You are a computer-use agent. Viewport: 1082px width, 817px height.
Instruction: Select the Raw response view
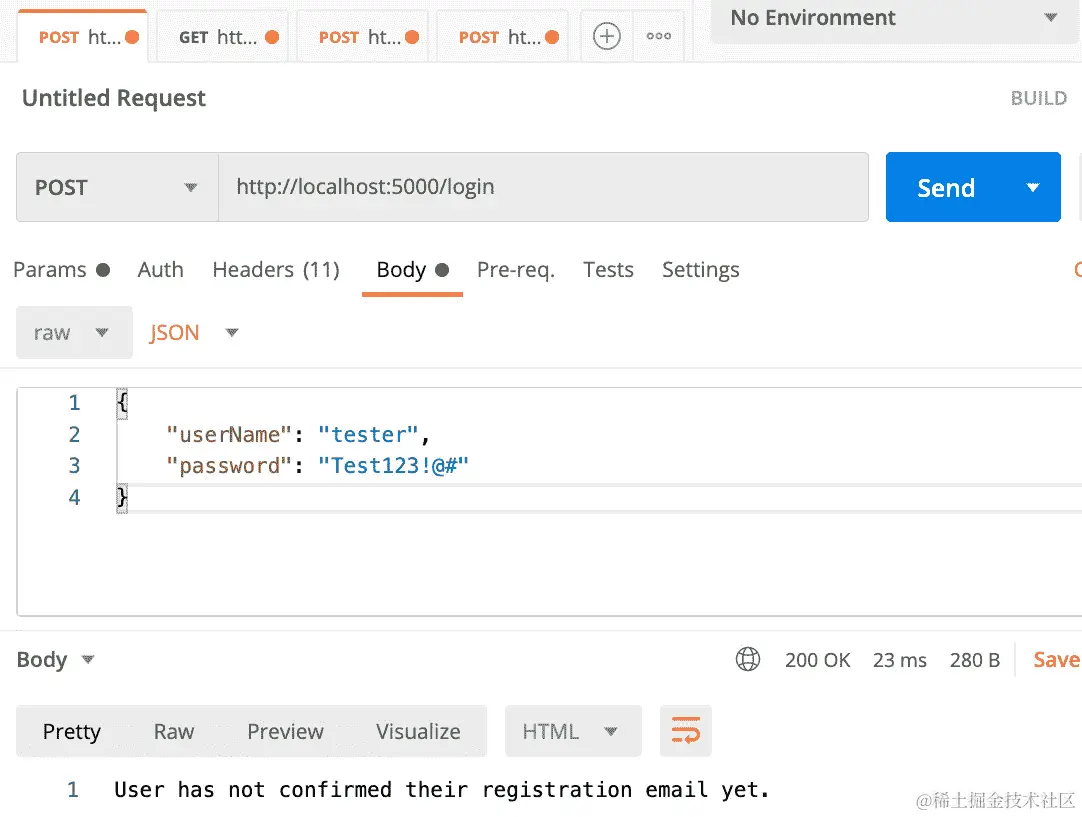tap(173, 731)
